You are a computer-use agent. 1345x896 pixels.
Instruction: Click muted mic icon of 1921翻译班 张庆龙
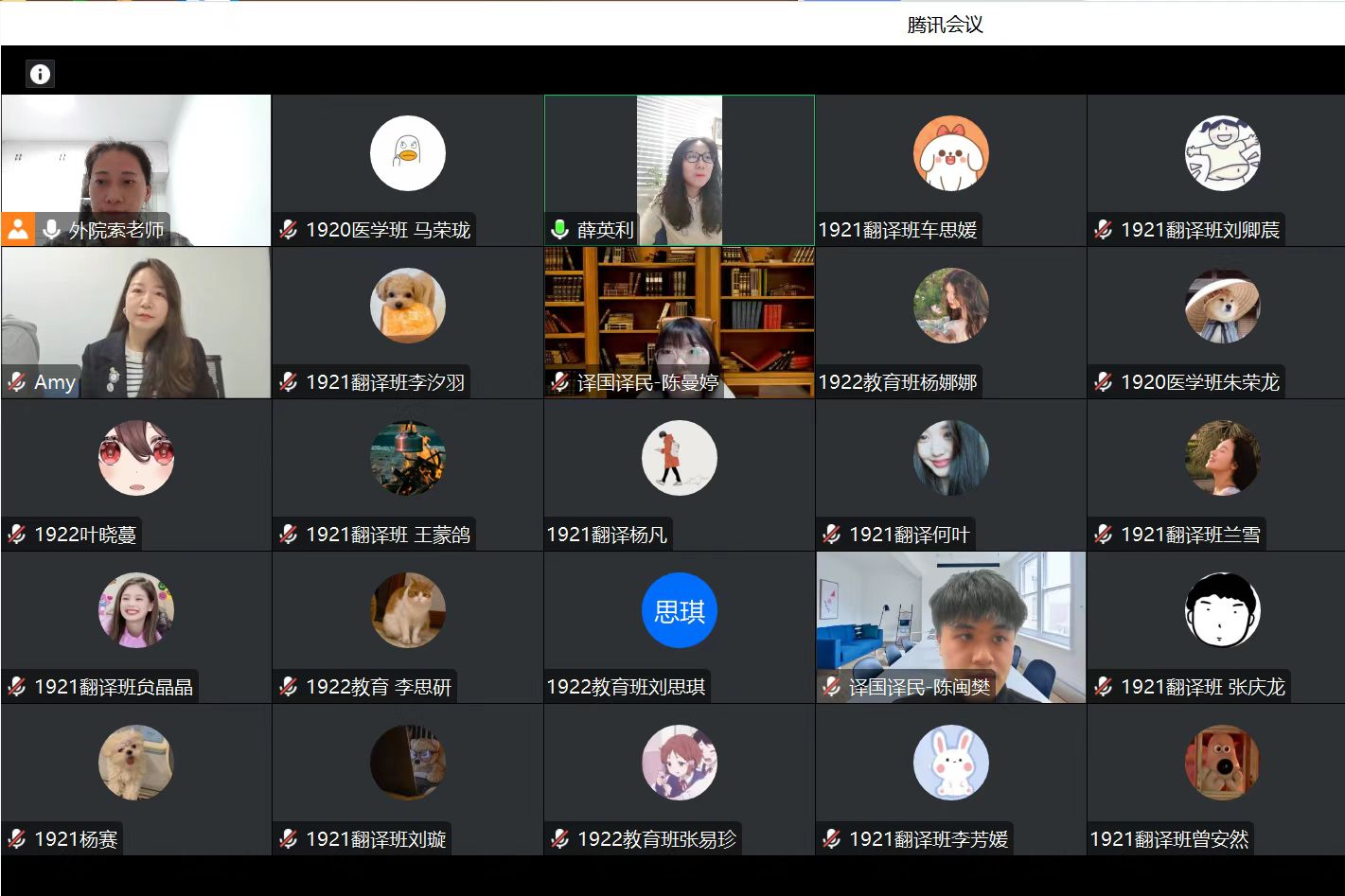[x=1104, y=686]
